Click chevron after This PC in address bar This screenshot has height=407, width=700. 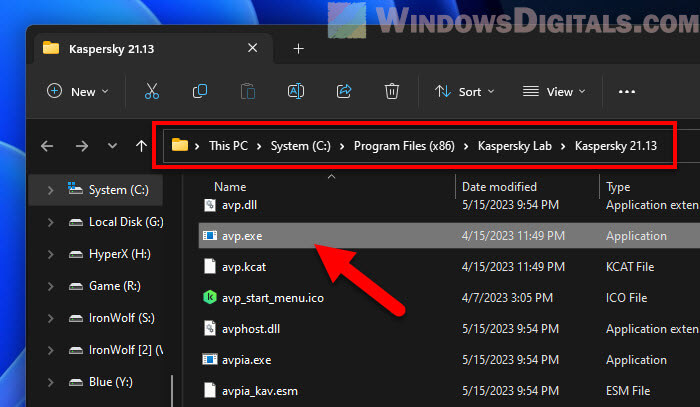pos(259,146)
